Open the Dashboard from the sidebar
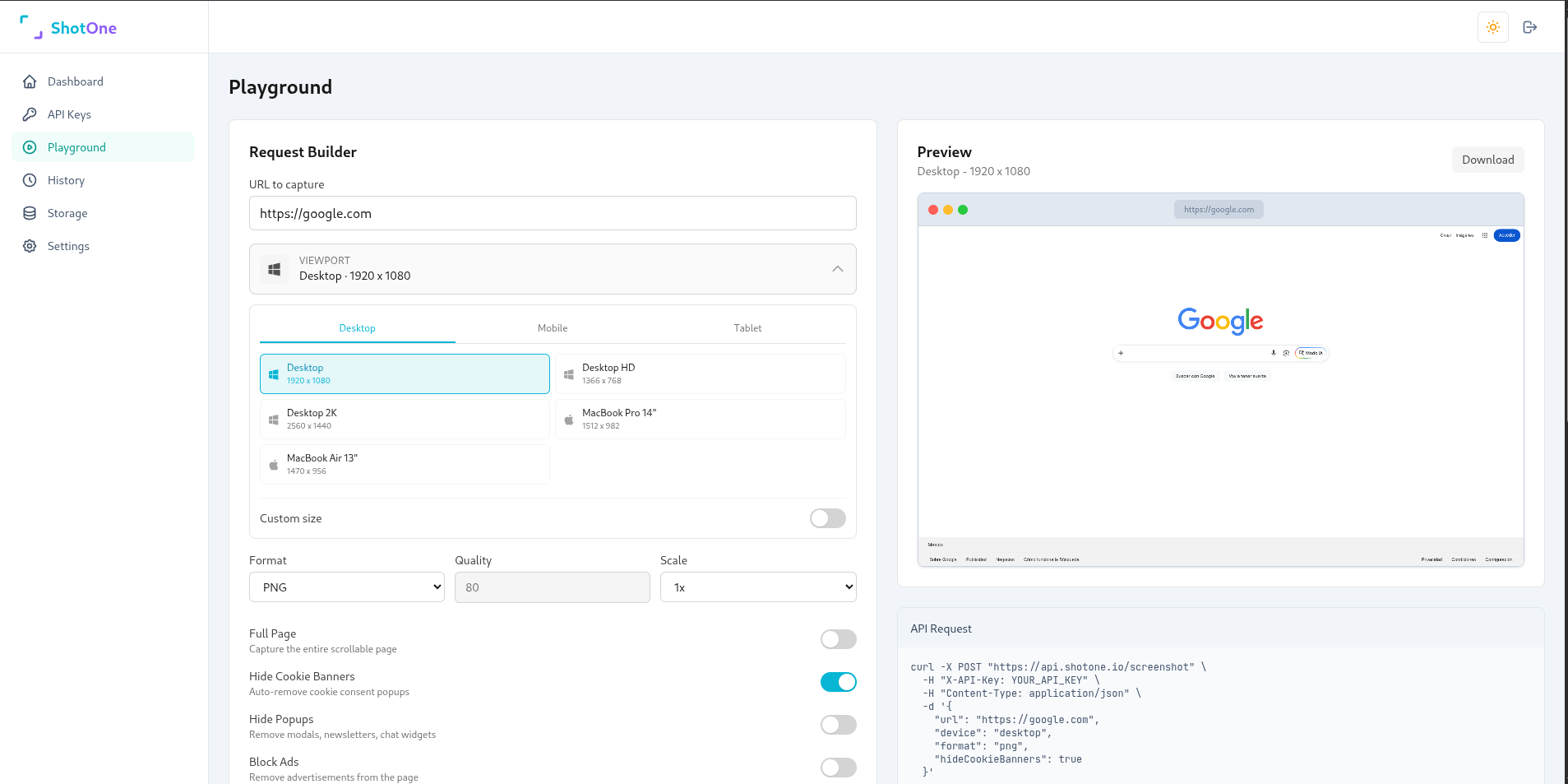 tap(30, 81)
